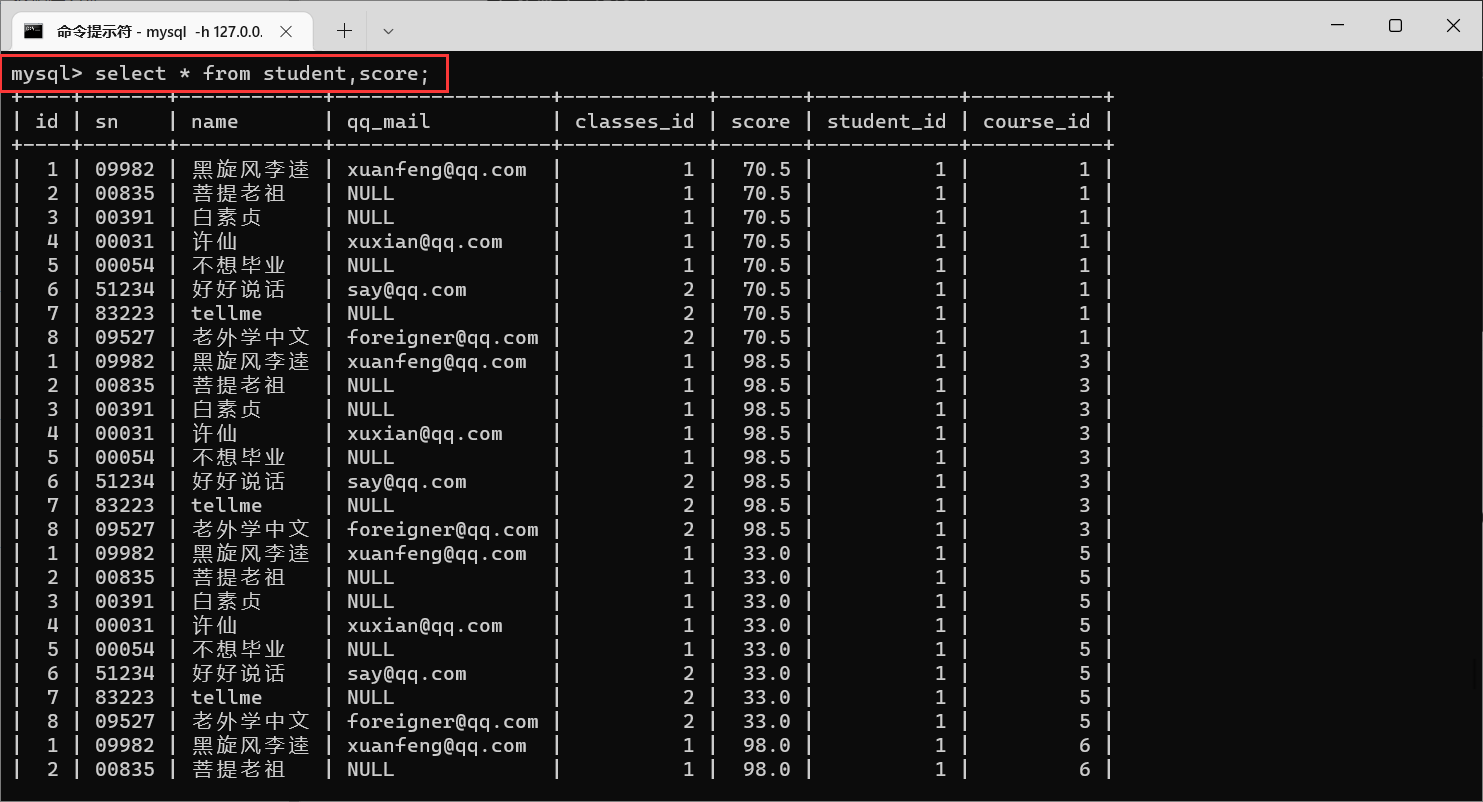Click 许仙 in the 98.5 score row
The image size is (1483, 802).
pos(215,433)
